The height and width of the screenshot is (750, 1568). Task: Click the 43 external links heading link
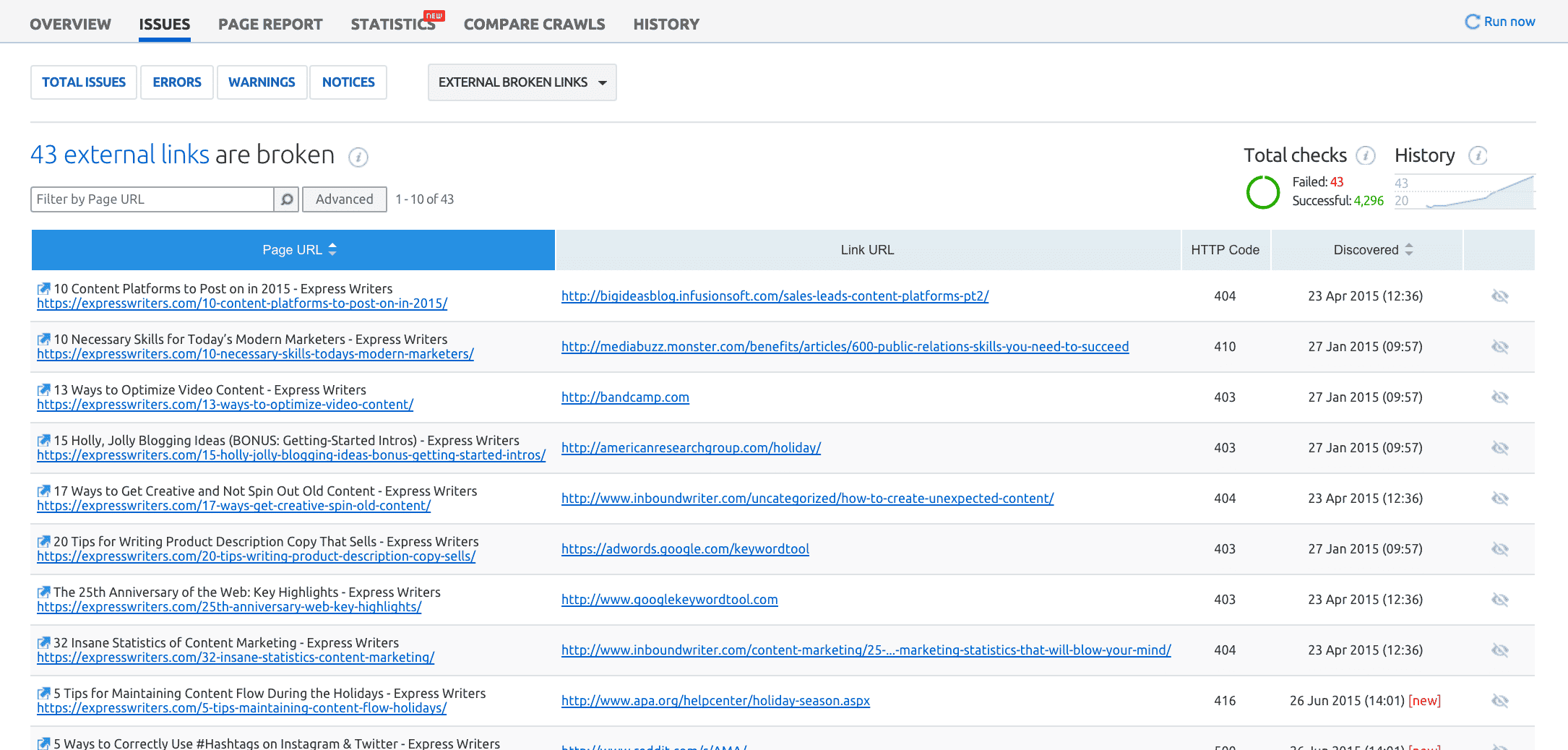point(120,155)
